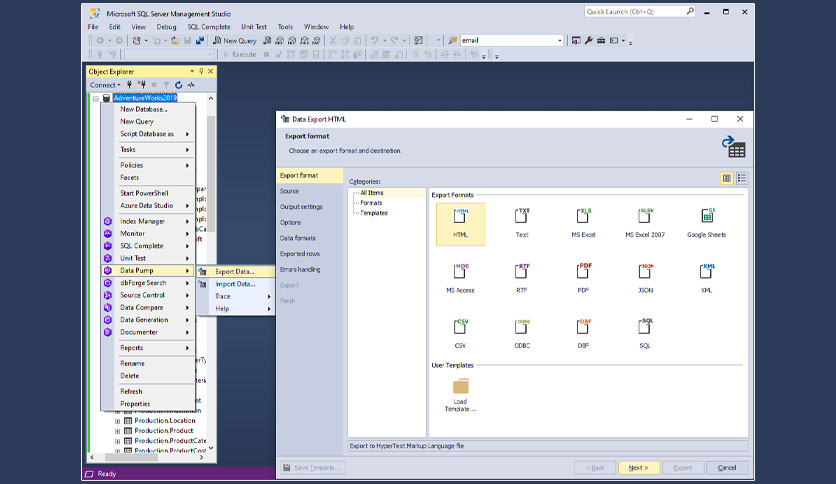The width and height of the screenshot is (836, 484).
Task: Open dbForge Search submenu
Action: coord(148,283)
